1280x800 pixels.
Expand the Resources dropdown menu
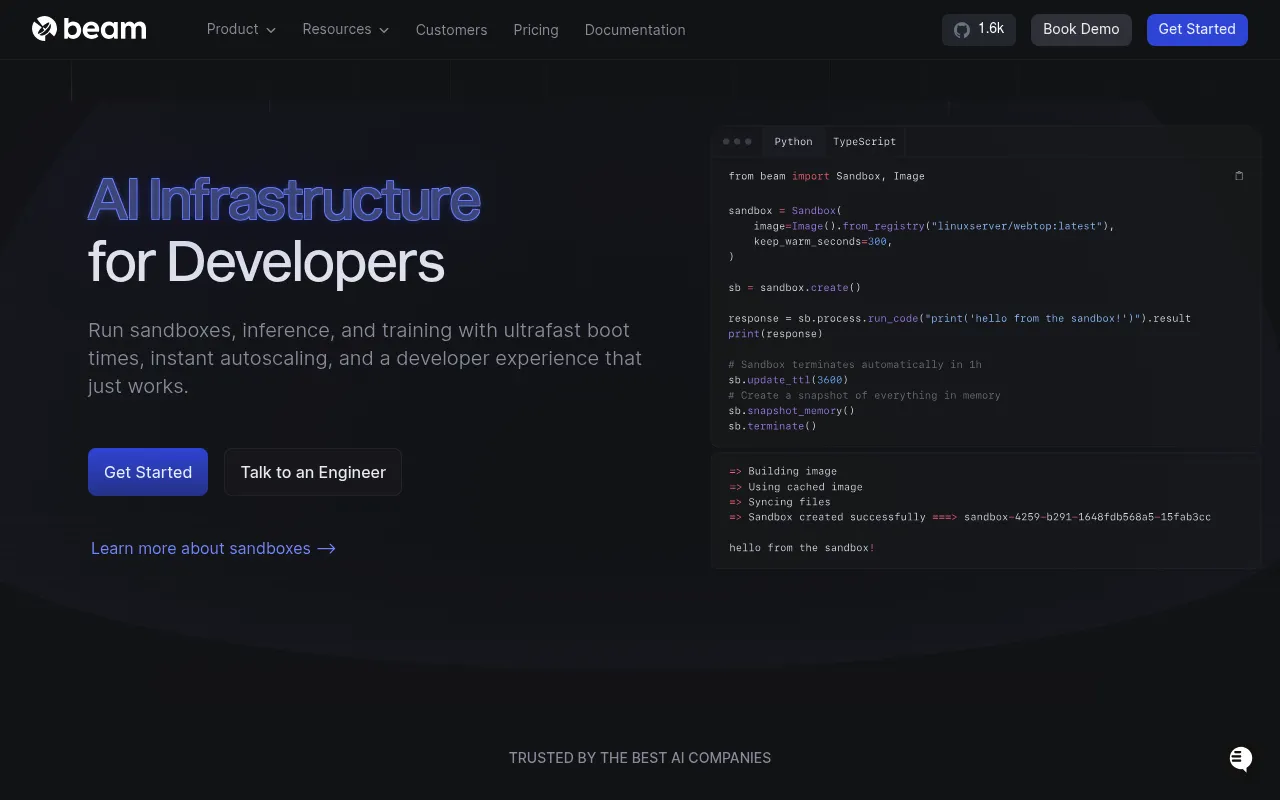(x=346, y=29)
